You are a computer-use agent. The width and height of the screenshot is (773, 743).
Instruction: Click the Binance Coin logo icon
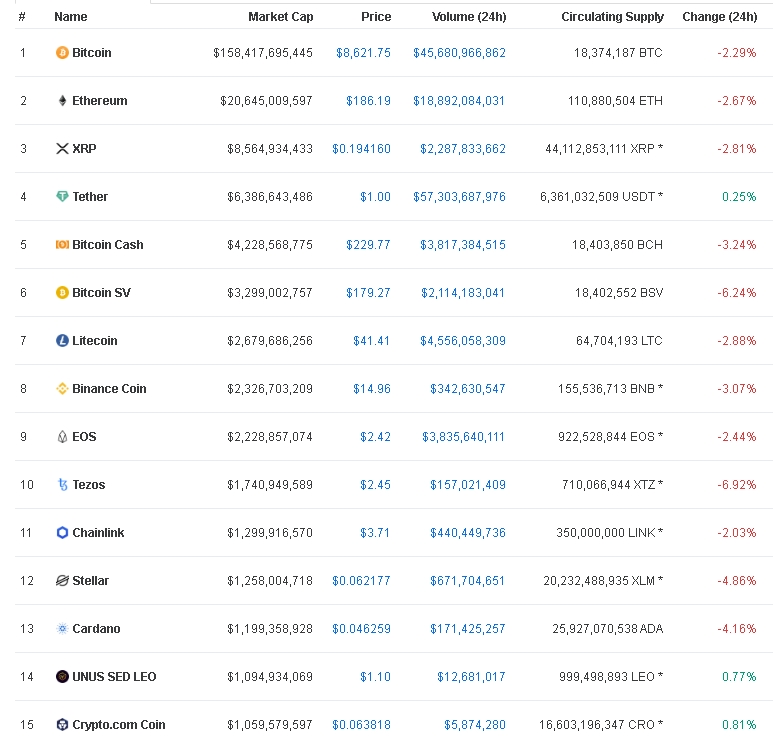(x=62, y=389)
